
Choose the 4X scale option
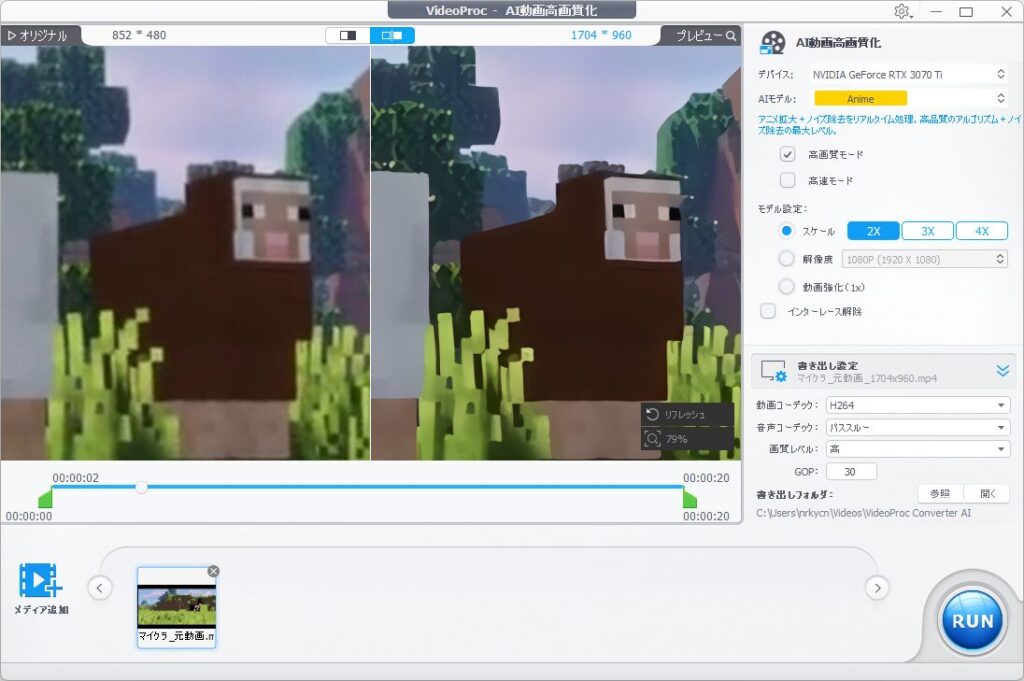[982, 231]
